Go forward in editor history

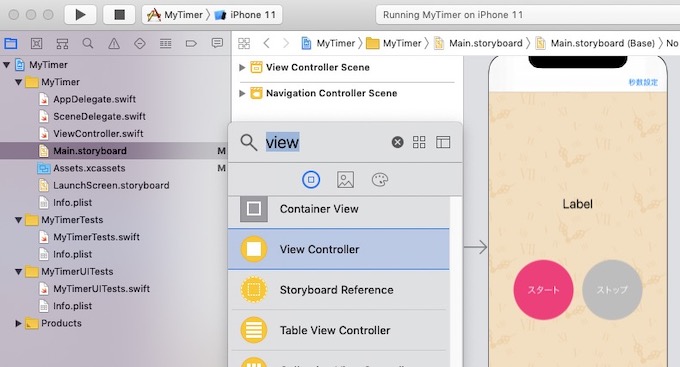[x=286, y=43]
